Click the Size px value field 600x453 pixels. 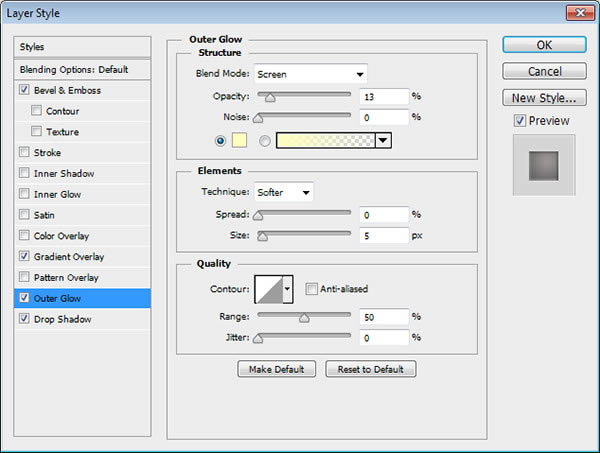(384, 235)
